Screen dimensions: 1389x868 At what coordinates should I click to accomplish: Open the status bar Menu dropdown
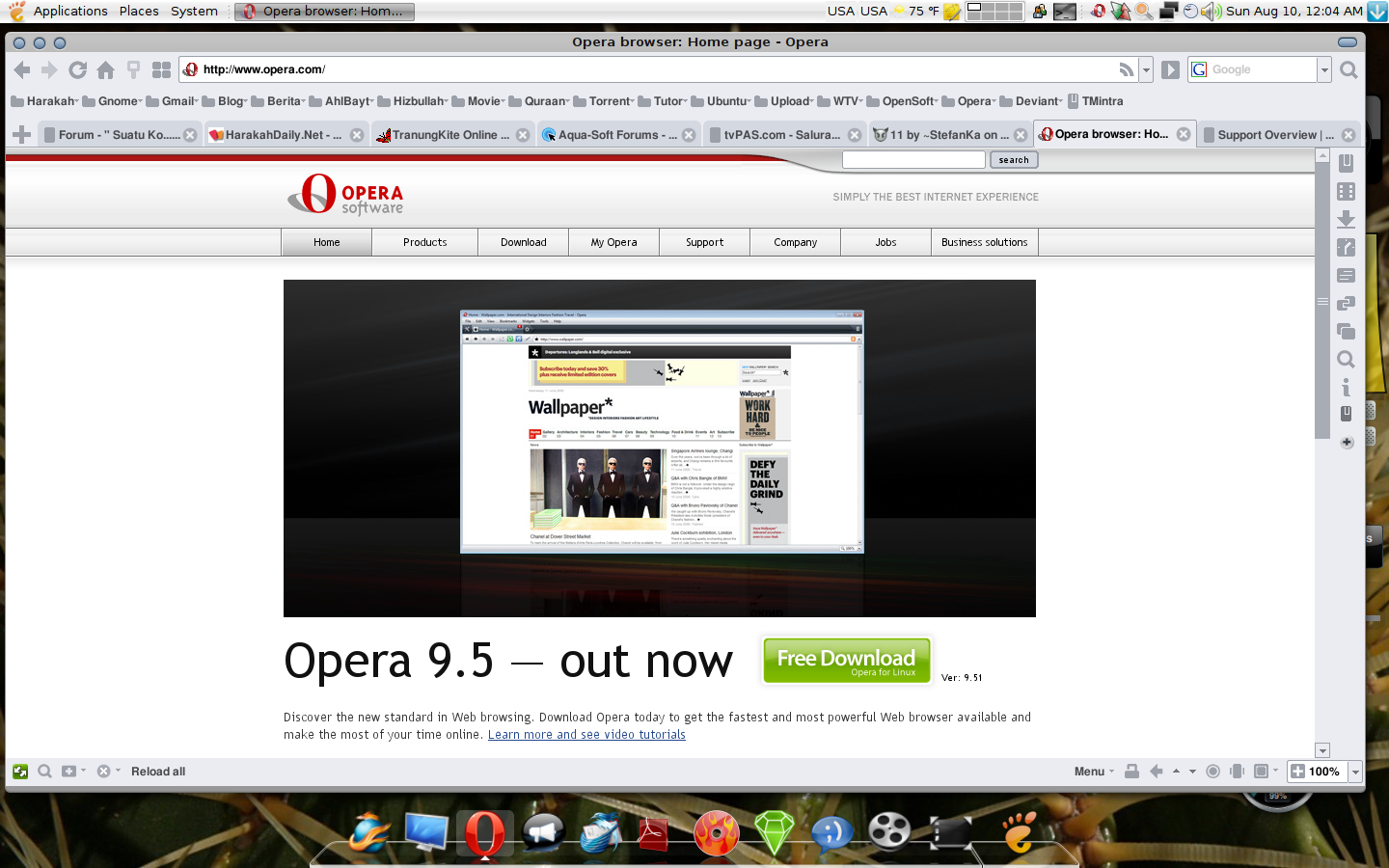[x=1094, y=772]
